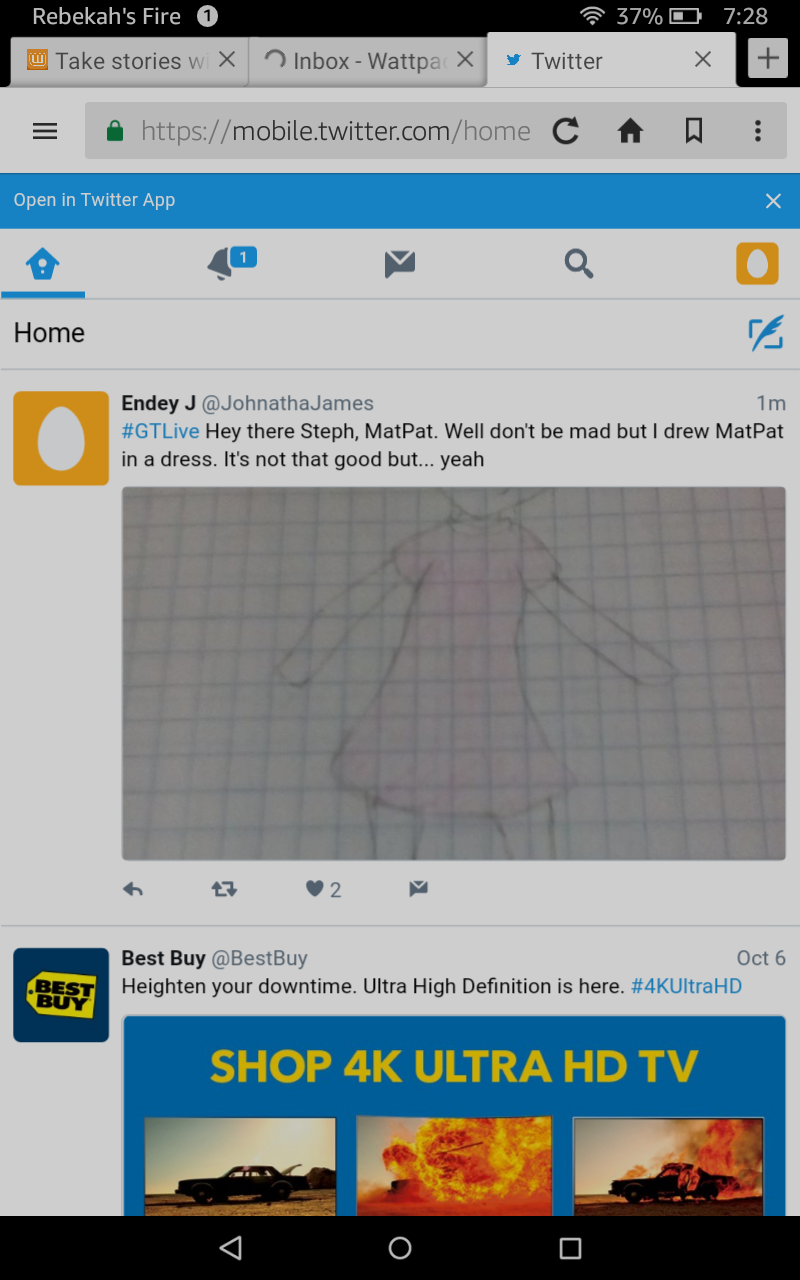The image size is (800, 1280).
Task: Compose a new tweet with quill icon
Action: (x=766, y=333)
